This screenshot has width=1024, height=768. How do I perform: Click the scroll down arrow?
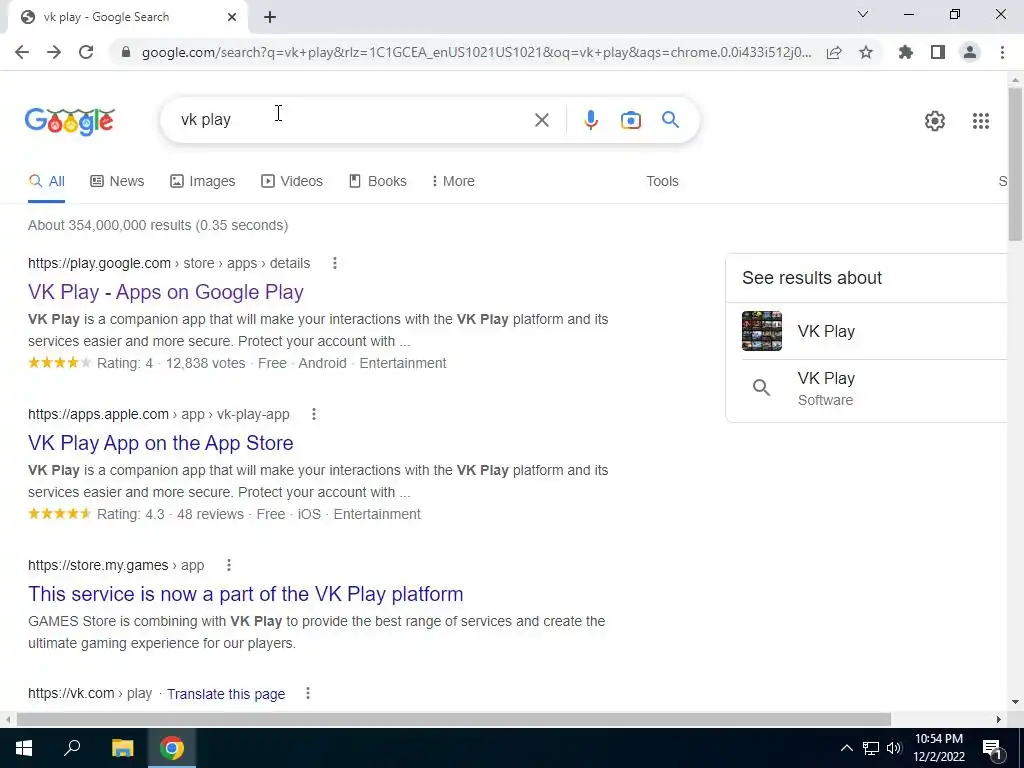coord(1016,702)
